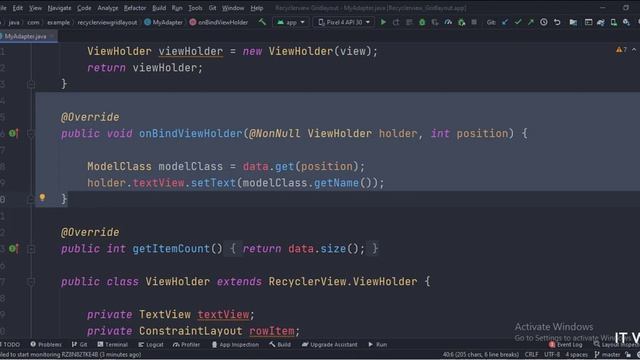The image size is (640, 360).
Task: Open the Logcat tool window
Action: point(151,344)
